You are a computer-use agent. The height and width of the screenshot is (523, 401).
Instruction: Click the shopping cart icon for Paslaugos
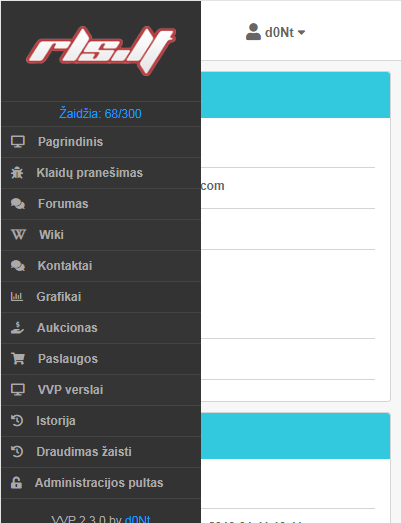tap(18, 359)
